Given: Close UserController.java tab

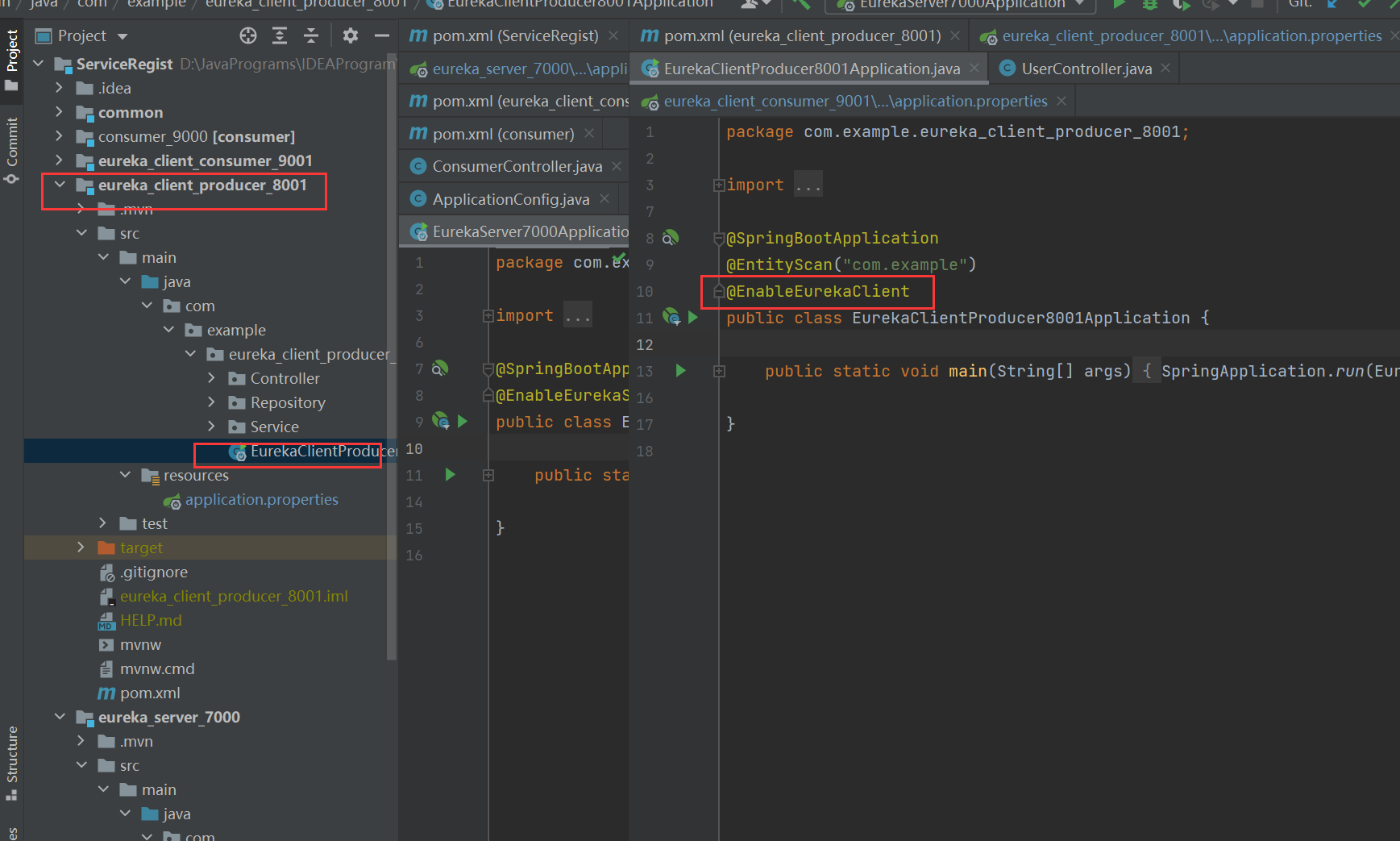Looking at the screenshot, I should 1165,69.
